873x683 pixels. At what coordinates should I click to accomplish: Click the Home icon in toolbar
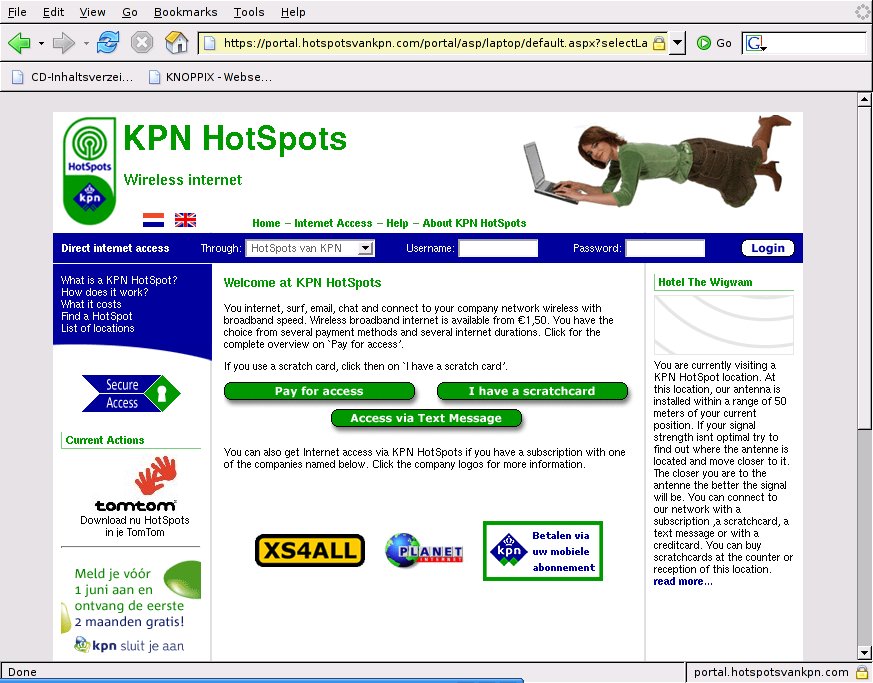(x=176, y=43)
